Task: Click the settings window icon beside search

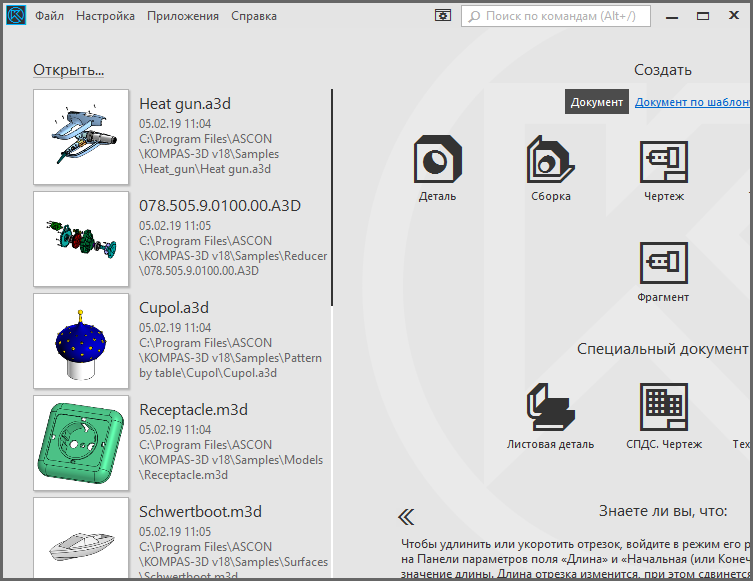Action: pyautogui.click(x=443, y=16)
